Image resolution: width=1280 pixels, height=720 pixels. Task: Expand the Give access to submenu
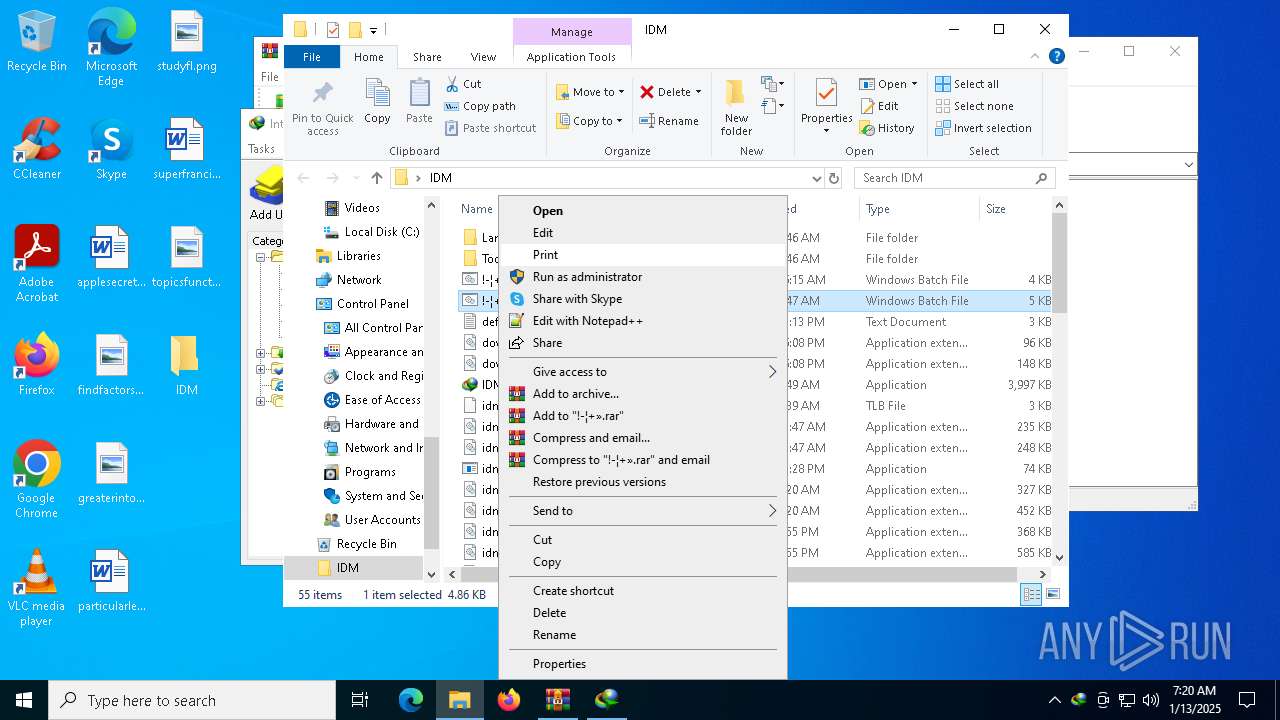coord(643,372)
